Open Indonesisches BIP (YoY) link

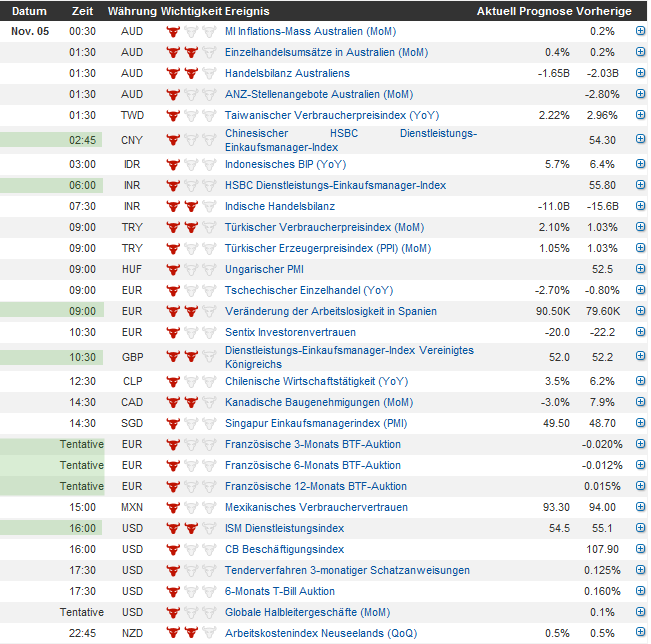click(285, 164)
